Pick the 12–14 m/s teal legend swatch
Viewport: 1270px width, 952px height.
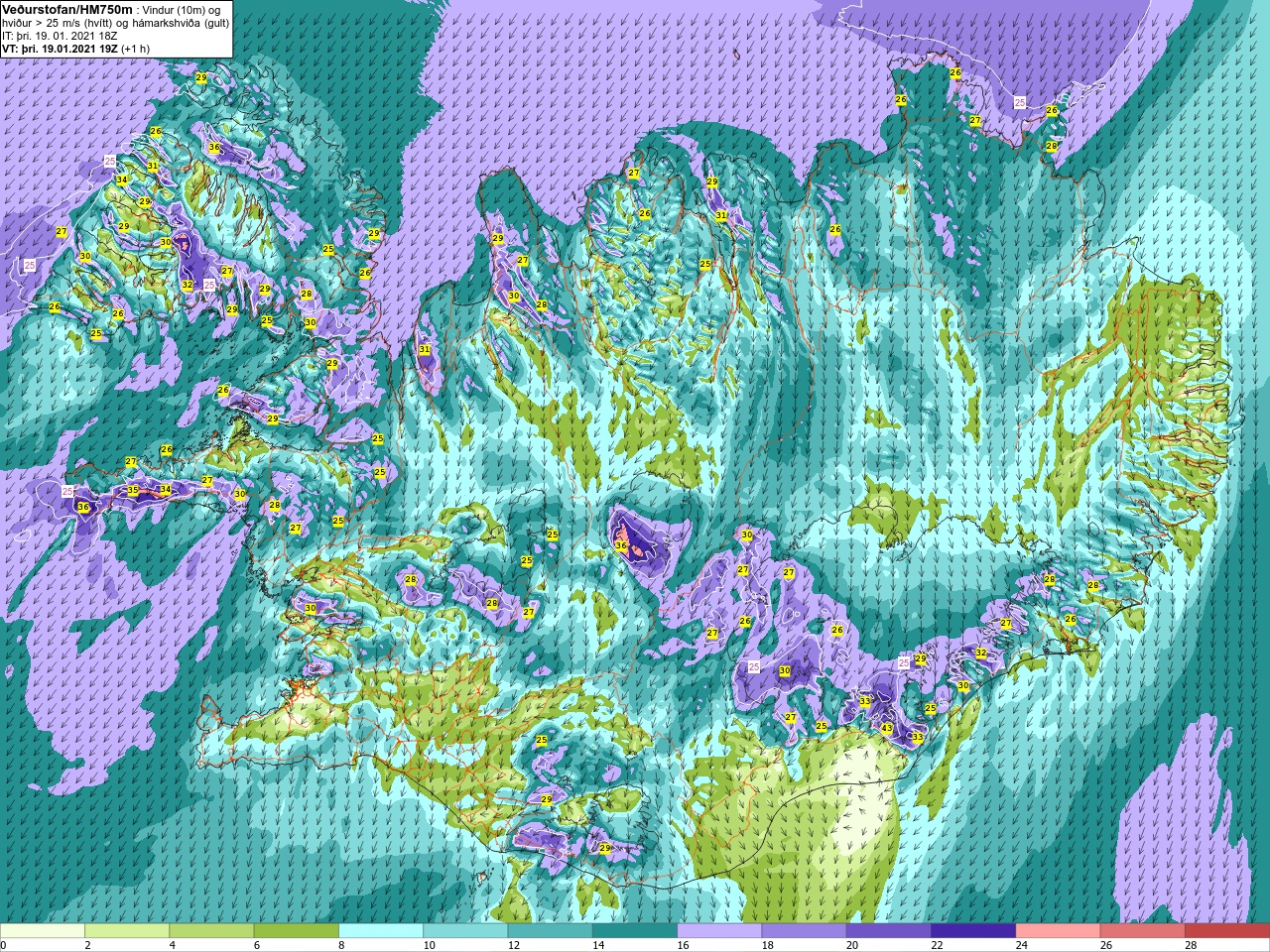[x=550, y=931]
